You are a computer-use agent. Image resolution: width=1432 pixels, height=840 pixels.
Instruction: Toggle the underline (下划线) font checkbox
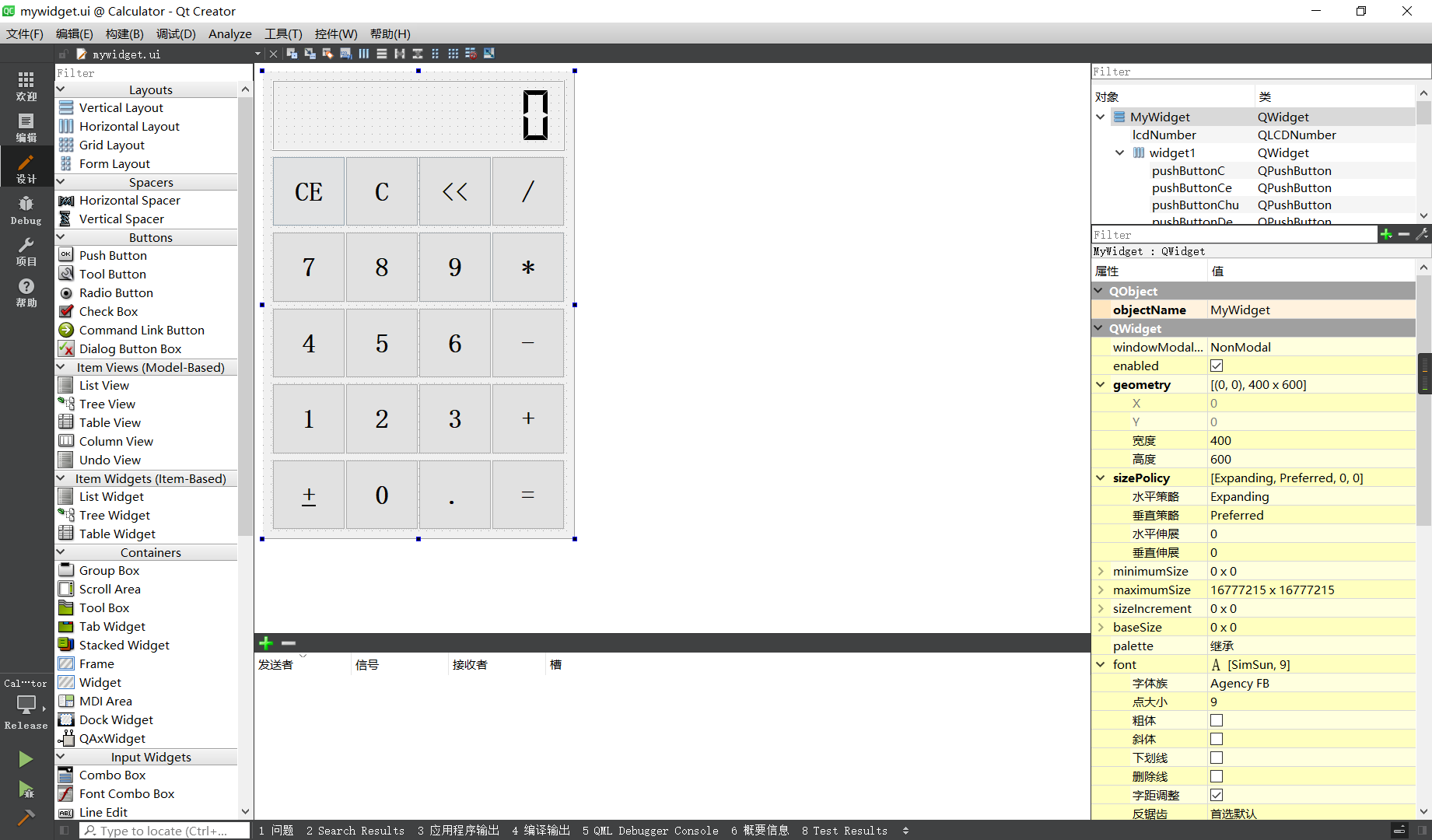[1217, 758]
